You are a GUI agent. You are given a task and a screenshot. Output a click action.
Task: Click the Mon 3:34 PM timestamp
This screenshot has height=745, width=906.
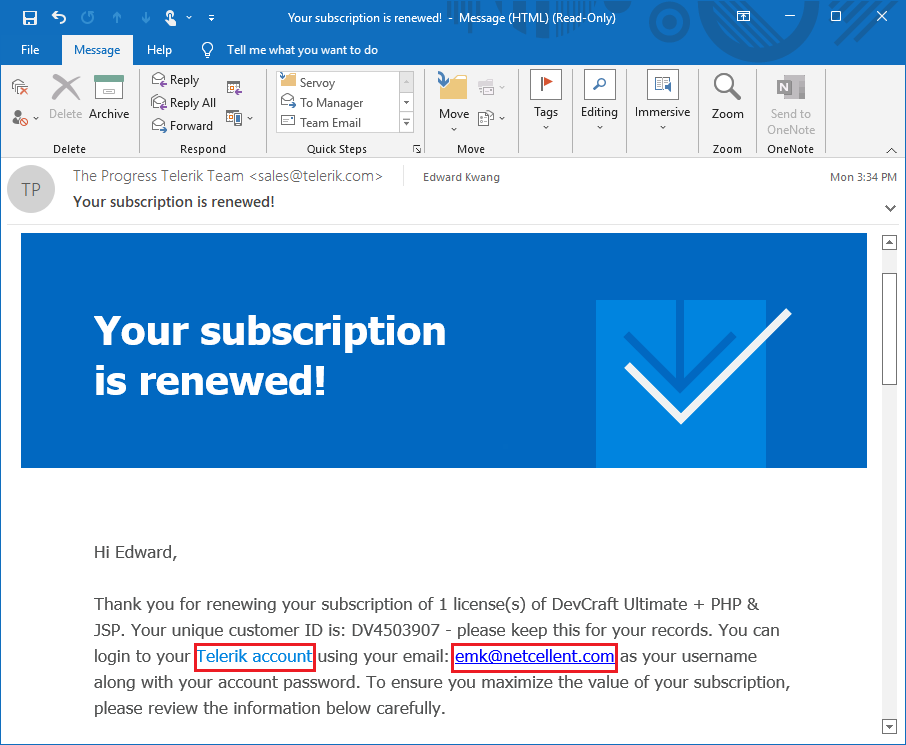[x=863, y=177]
